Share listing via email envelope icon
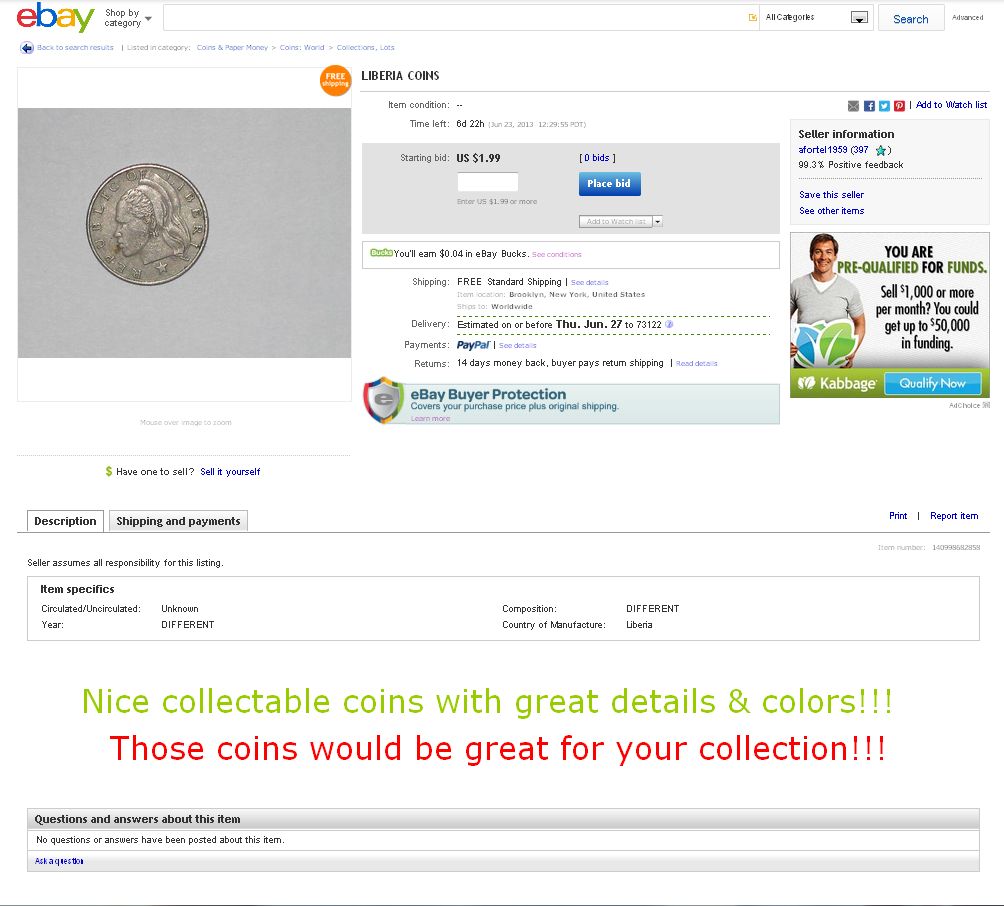 coord(853,106)
